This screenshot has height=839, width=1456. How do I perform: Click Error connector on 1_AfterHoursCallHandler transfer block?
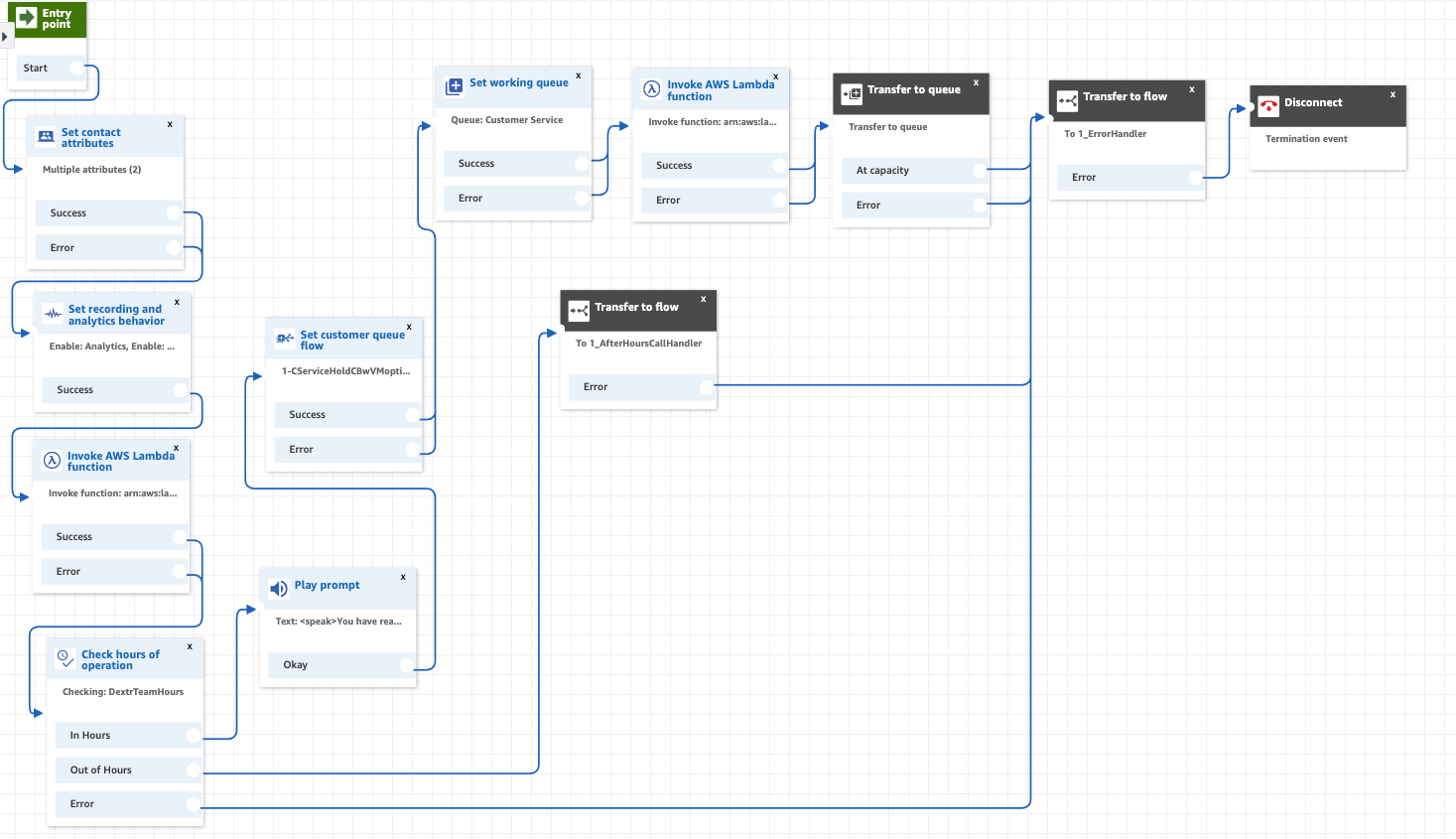click(707, 387)
